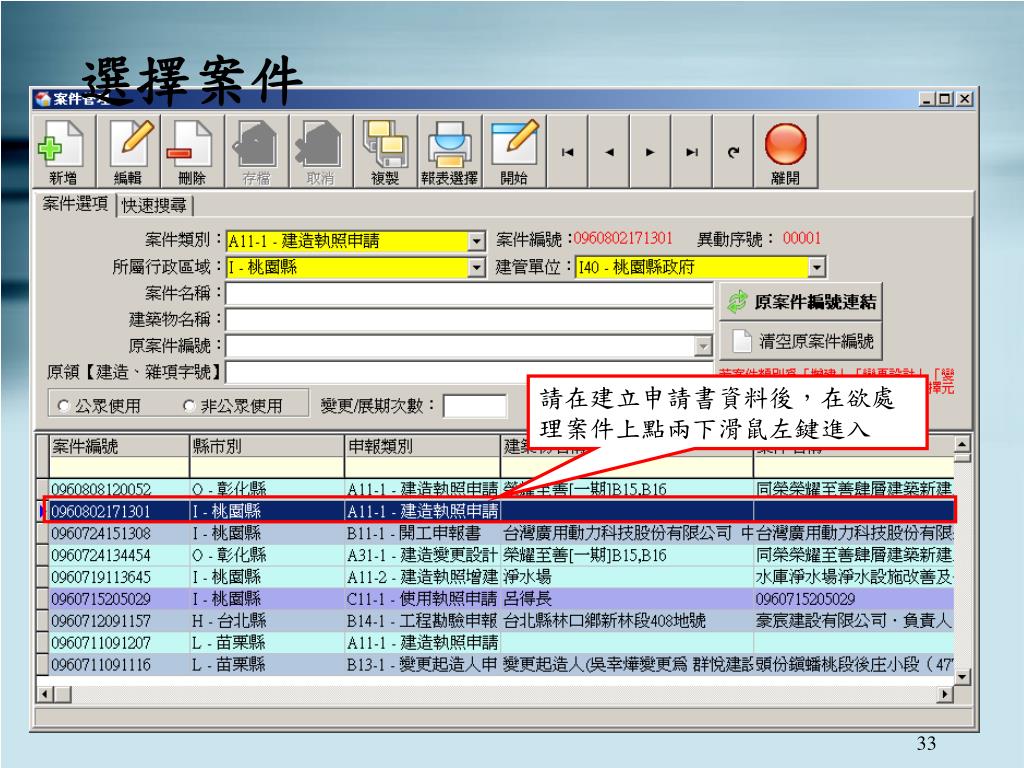1024x768 pixels.
Task: Click the refresh records icon
Action: click(733, 152)
